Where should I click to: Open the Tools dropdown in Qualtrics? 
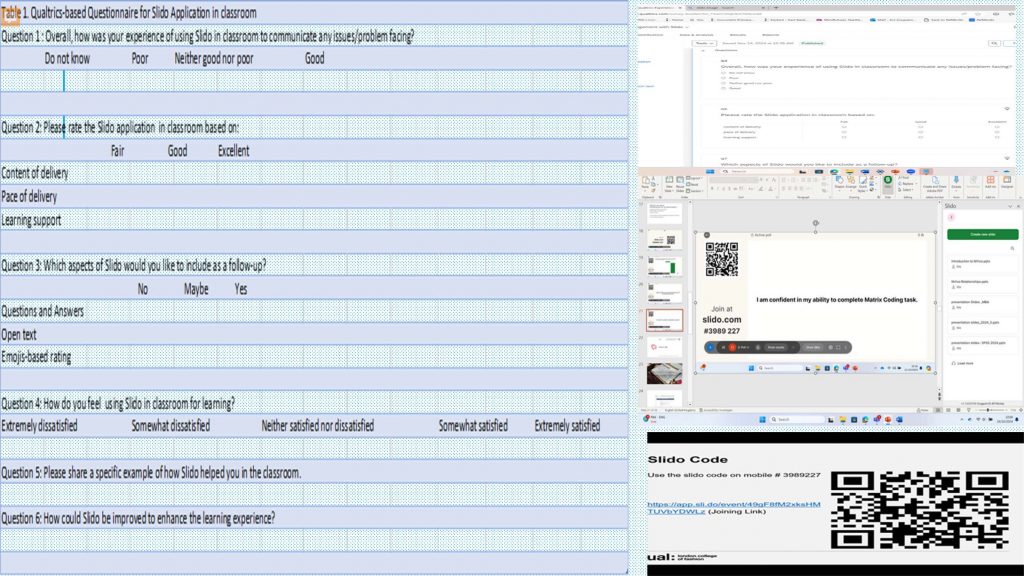click(x=704, y=43)
